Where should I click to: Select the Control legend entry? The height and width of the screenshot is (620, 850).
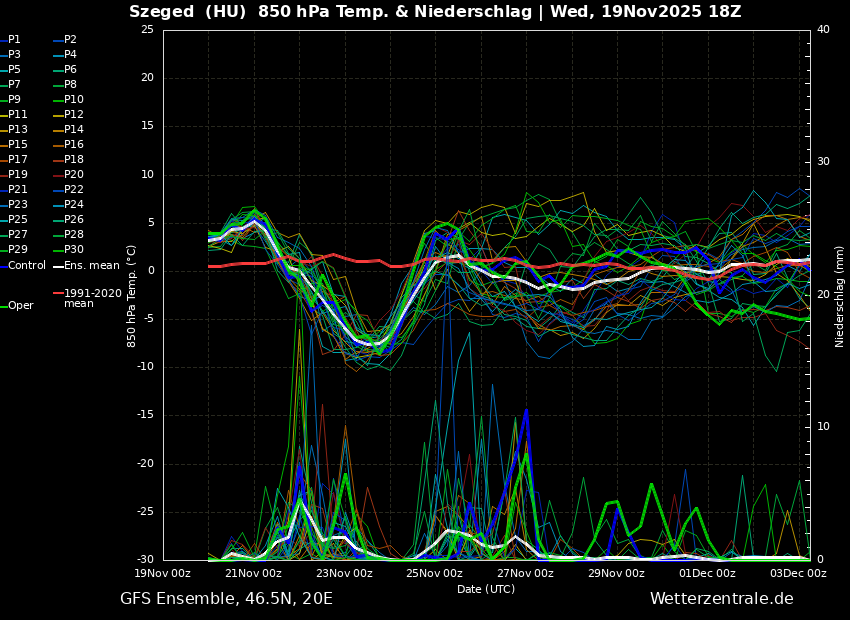click(x=27, y=266)
